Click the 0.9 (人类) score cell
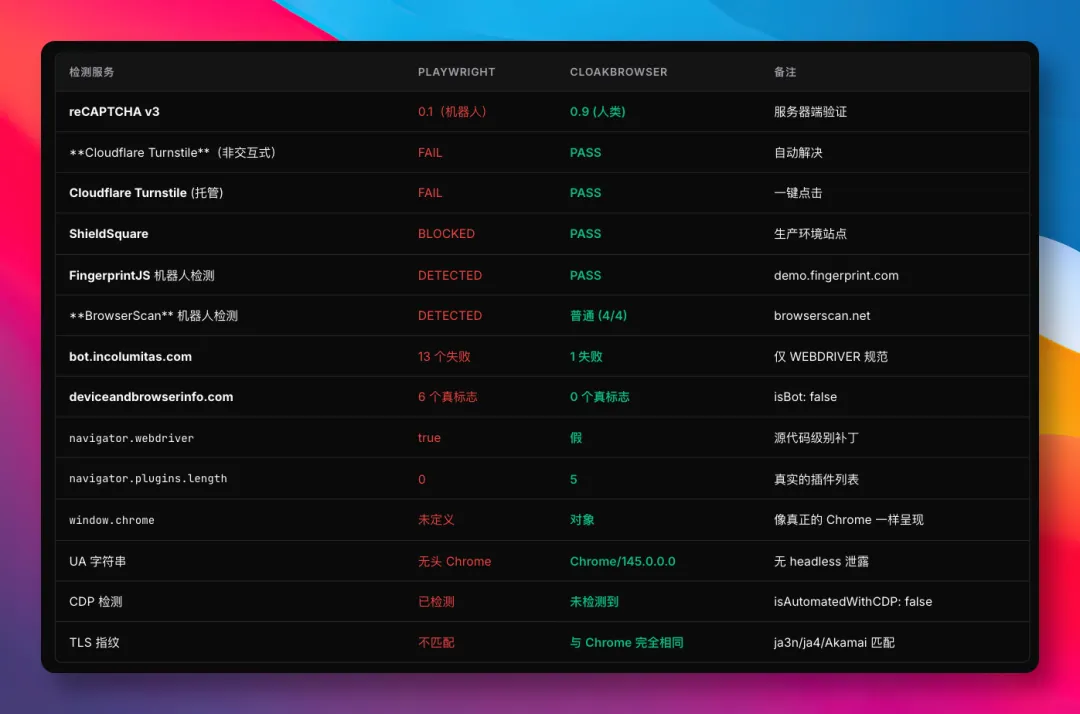1080x714 pixels. coord(597,112)
